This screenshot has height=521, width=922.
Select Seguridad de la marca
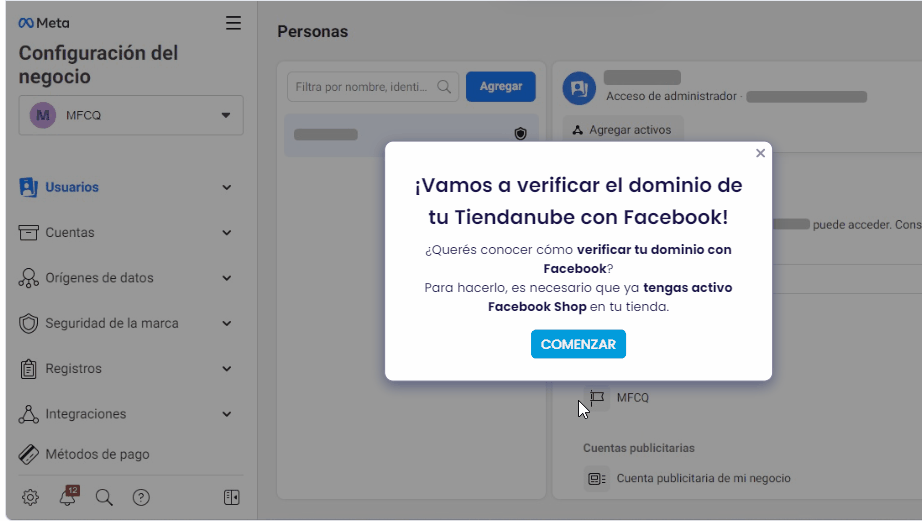coord(112,323)
